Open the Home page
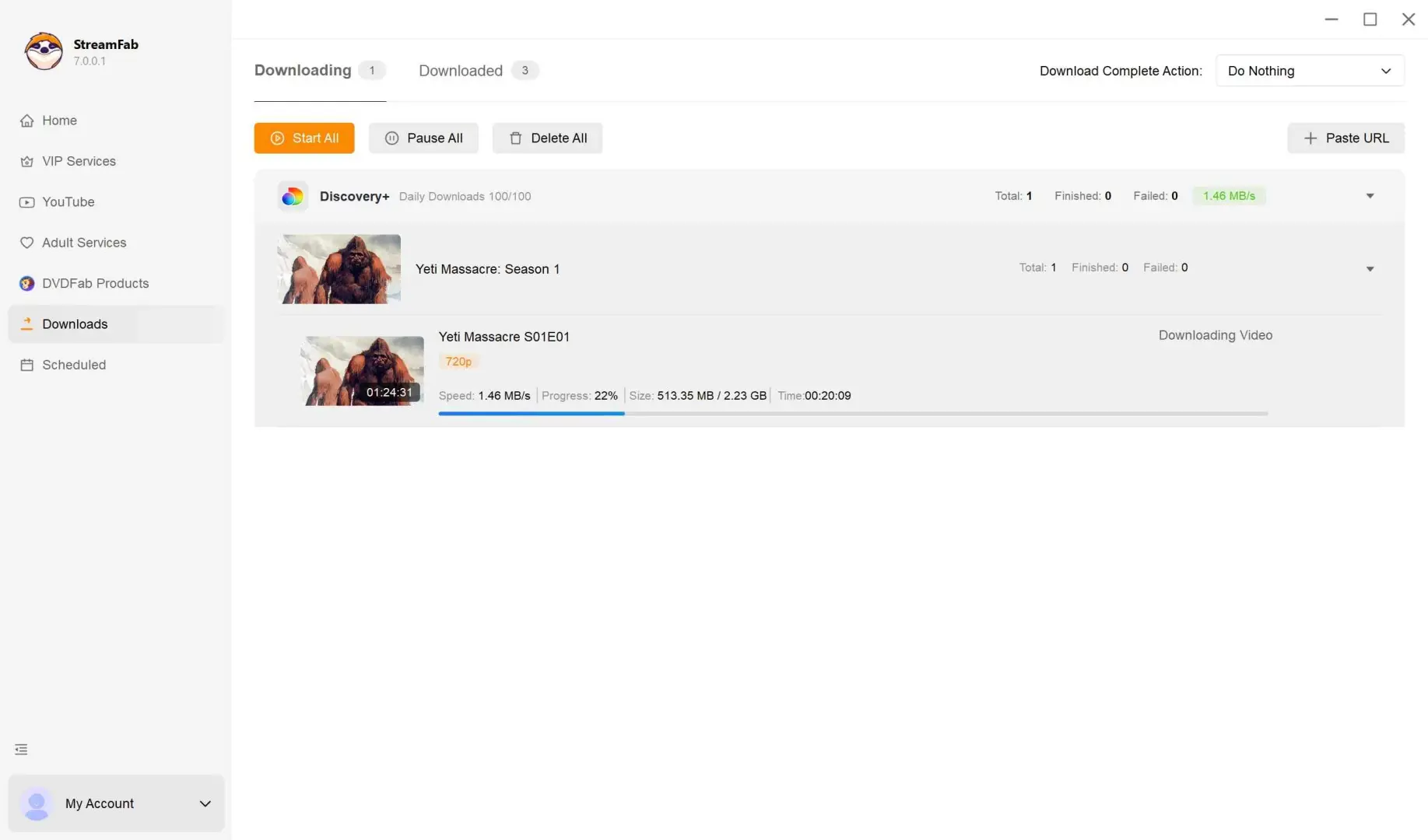Screen dimensions: 1428x840 (116, 121)
